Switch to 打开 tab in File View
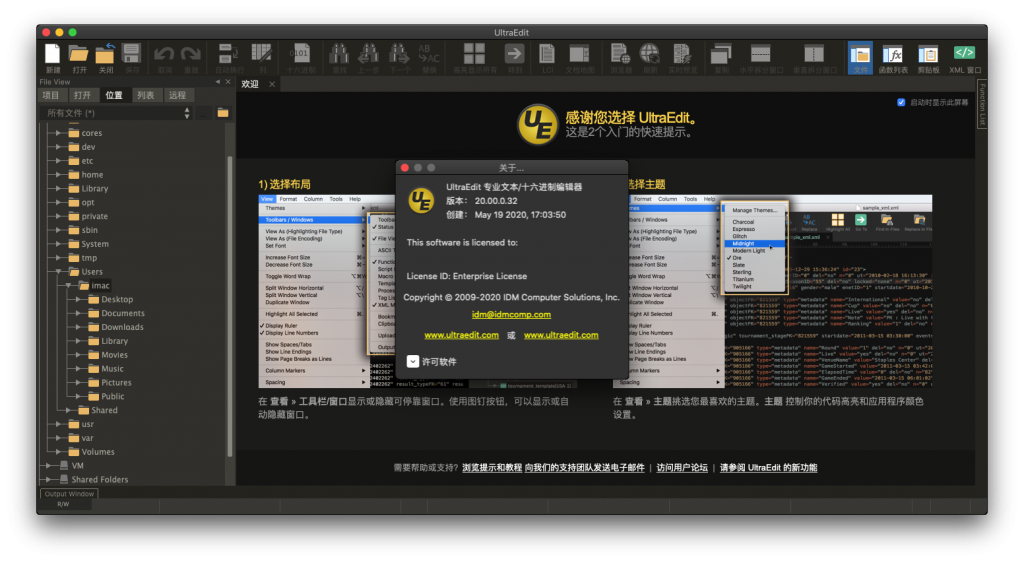Image resolution: width=1024 pixels, height=563 pixels. [82, 95]
